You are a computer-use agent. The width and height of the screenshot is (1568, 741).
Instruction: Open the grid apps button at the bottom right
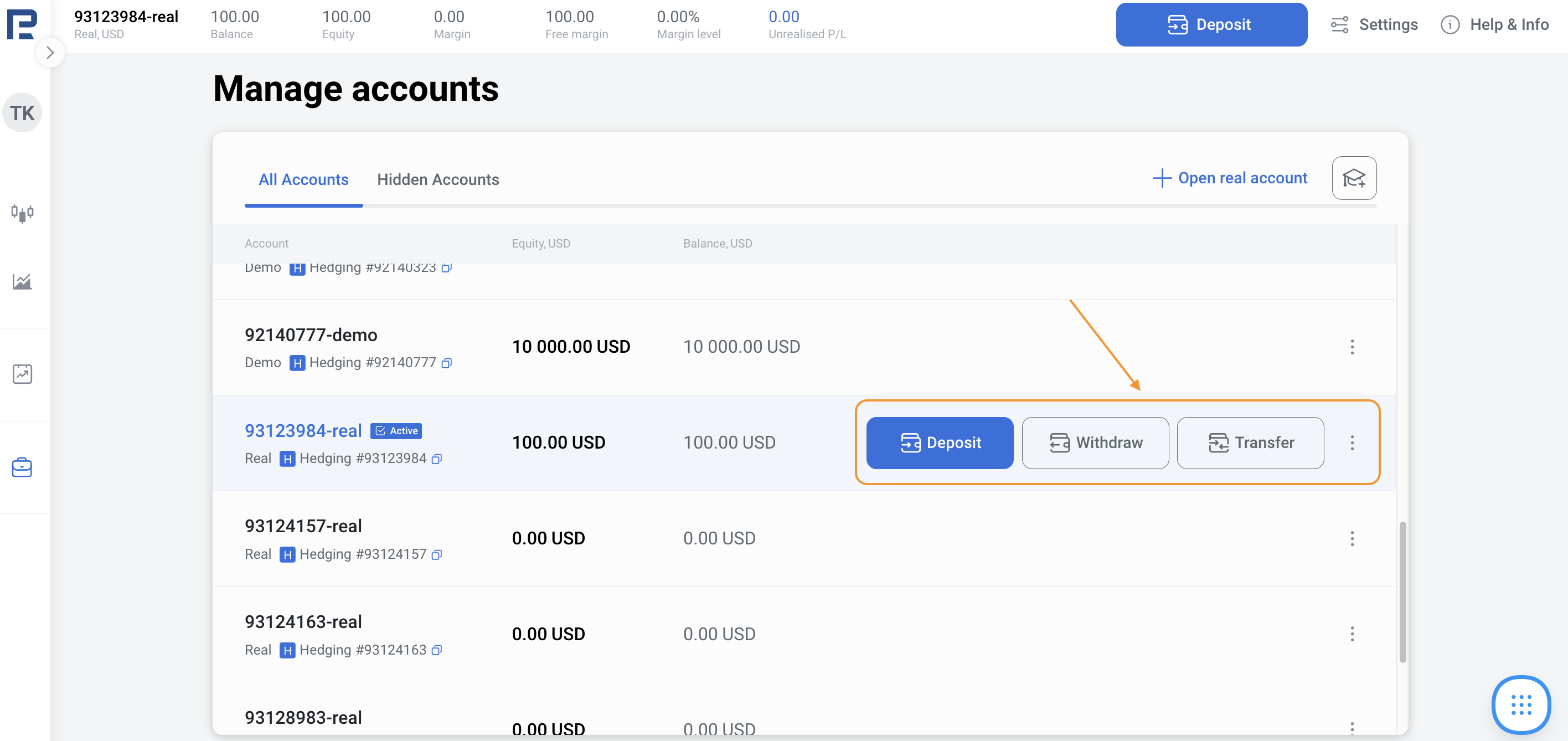pos(1520,705)
